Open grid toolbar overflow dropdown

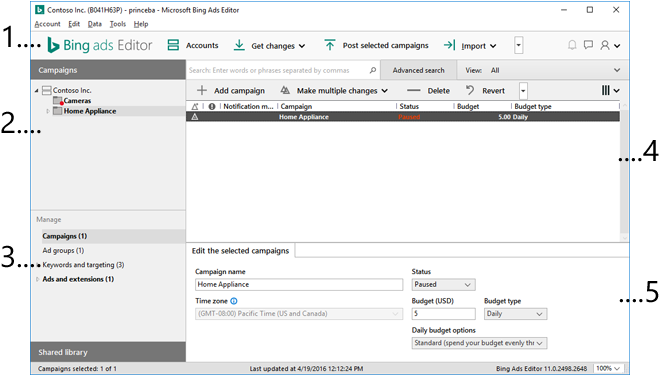pyautogui.click(x=523, y=90)
